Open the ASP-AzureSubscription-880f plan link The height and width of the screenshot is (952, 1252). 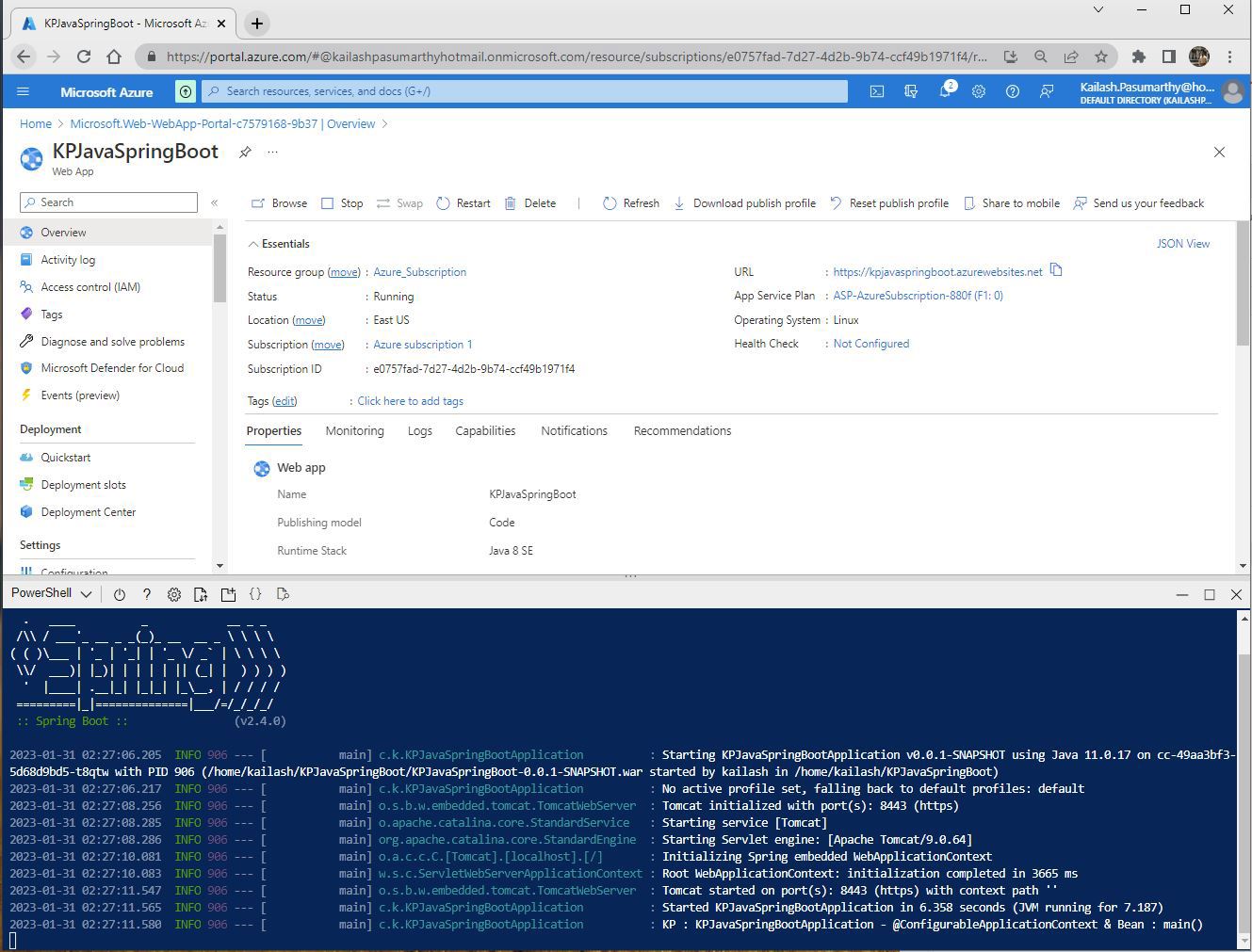point(918,296)
